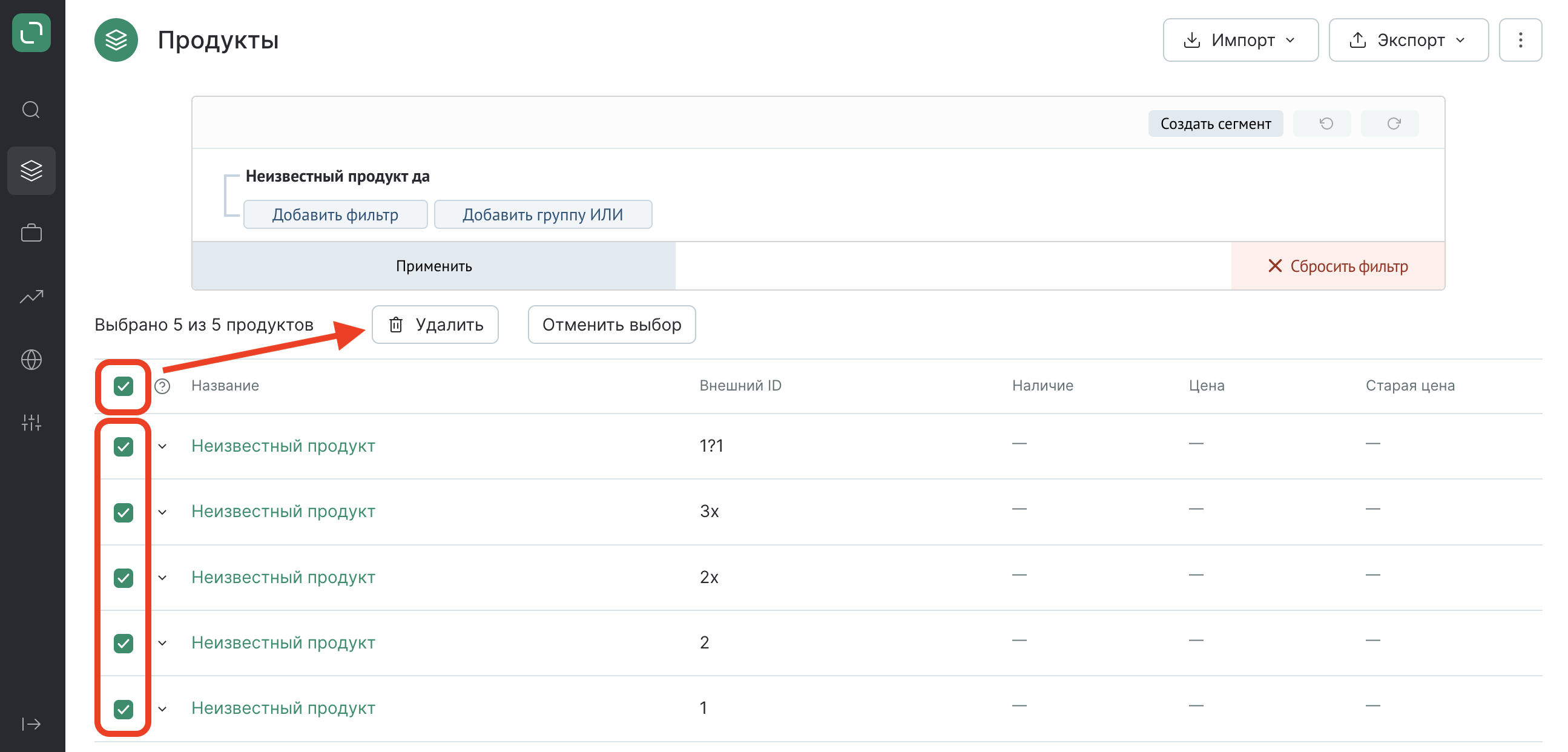Open Неизвестный продукт link with ID 2x

[x=283, y=577]
